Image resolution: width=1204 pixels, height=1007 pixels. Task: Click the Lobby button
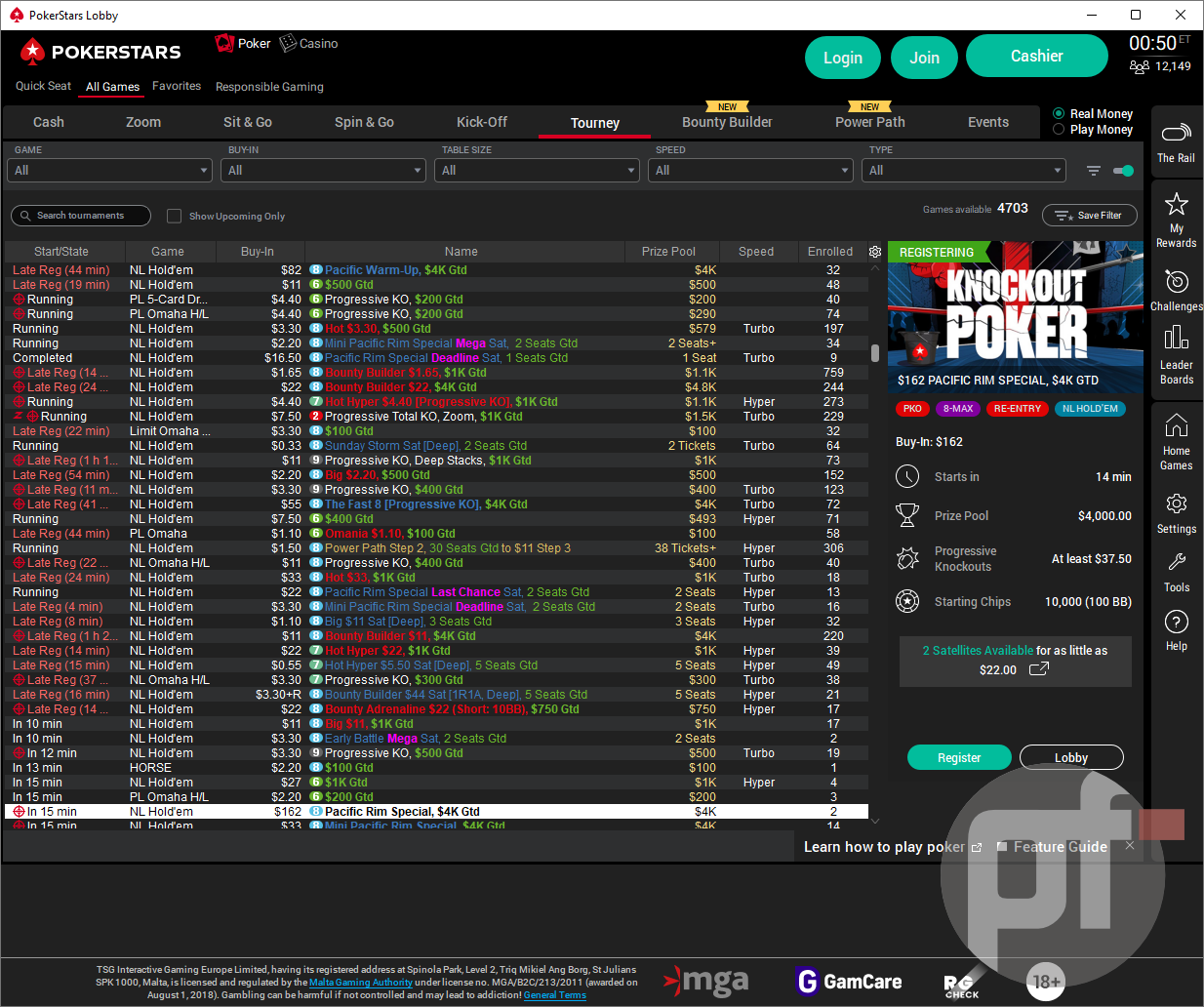coord(1071,757)
